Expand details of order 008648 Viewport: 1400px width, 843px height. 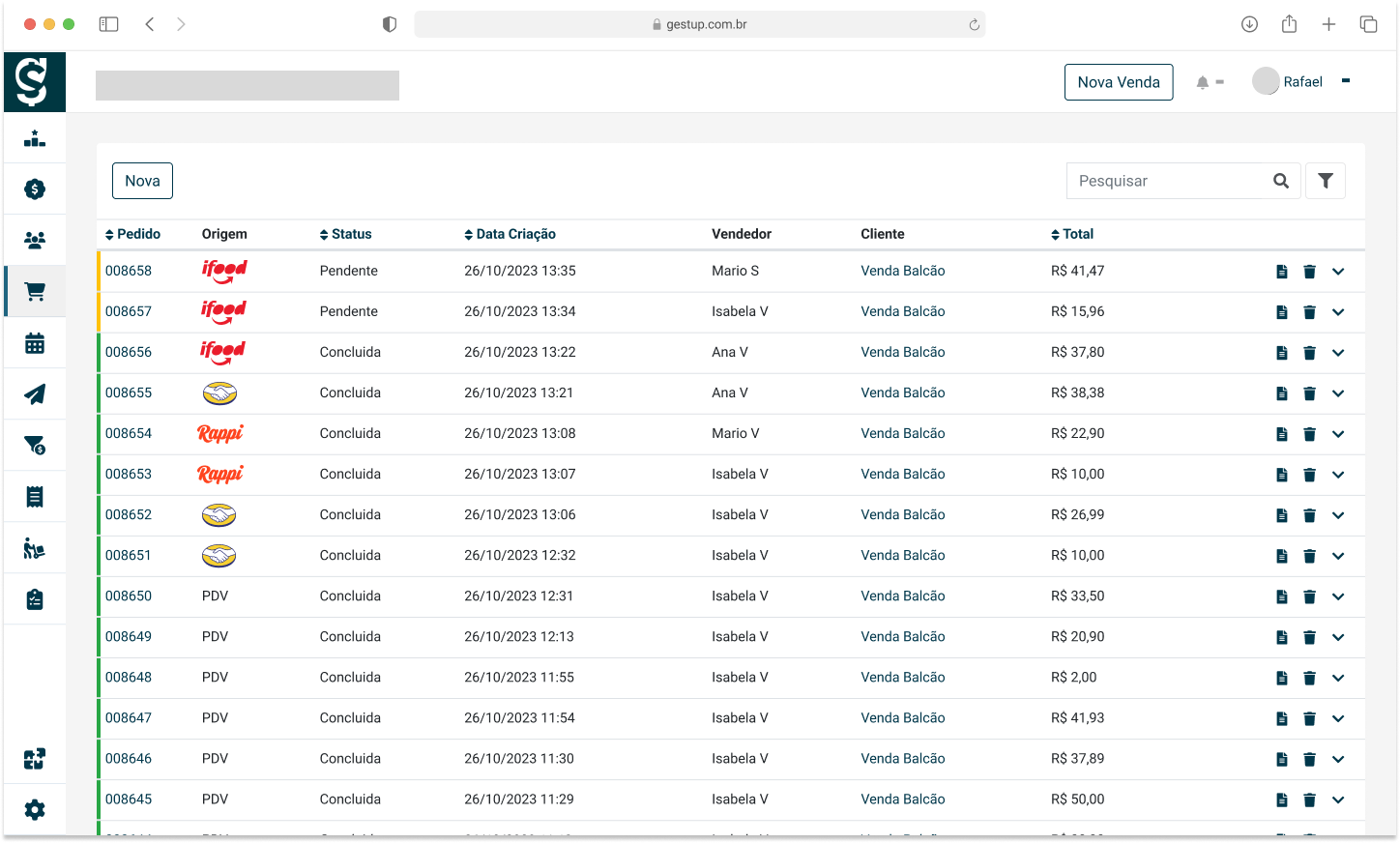pyautogui.click(x=1338, y=678)
